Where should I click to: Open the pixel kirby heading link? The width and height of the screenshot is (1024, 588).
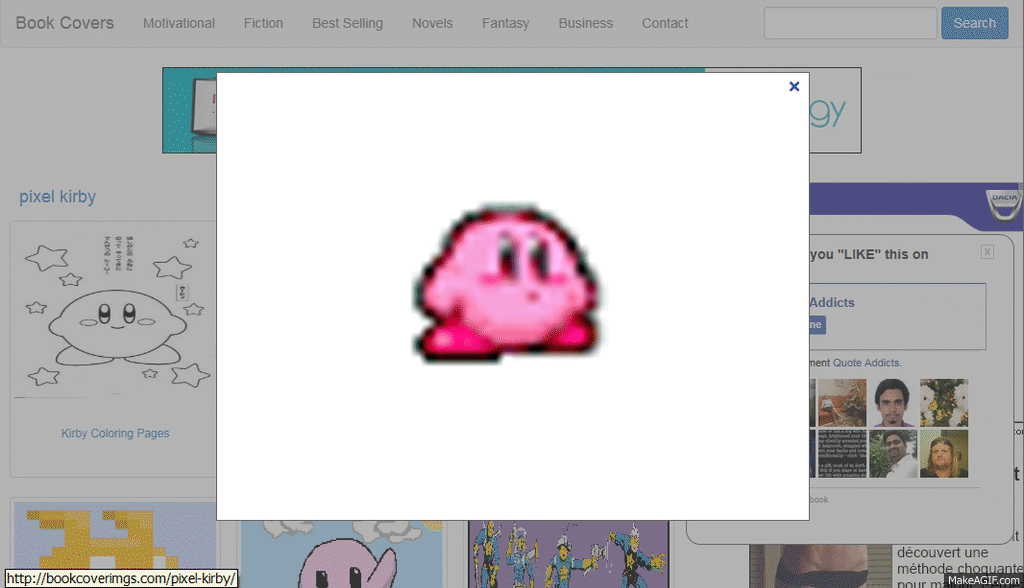[57, 197]
